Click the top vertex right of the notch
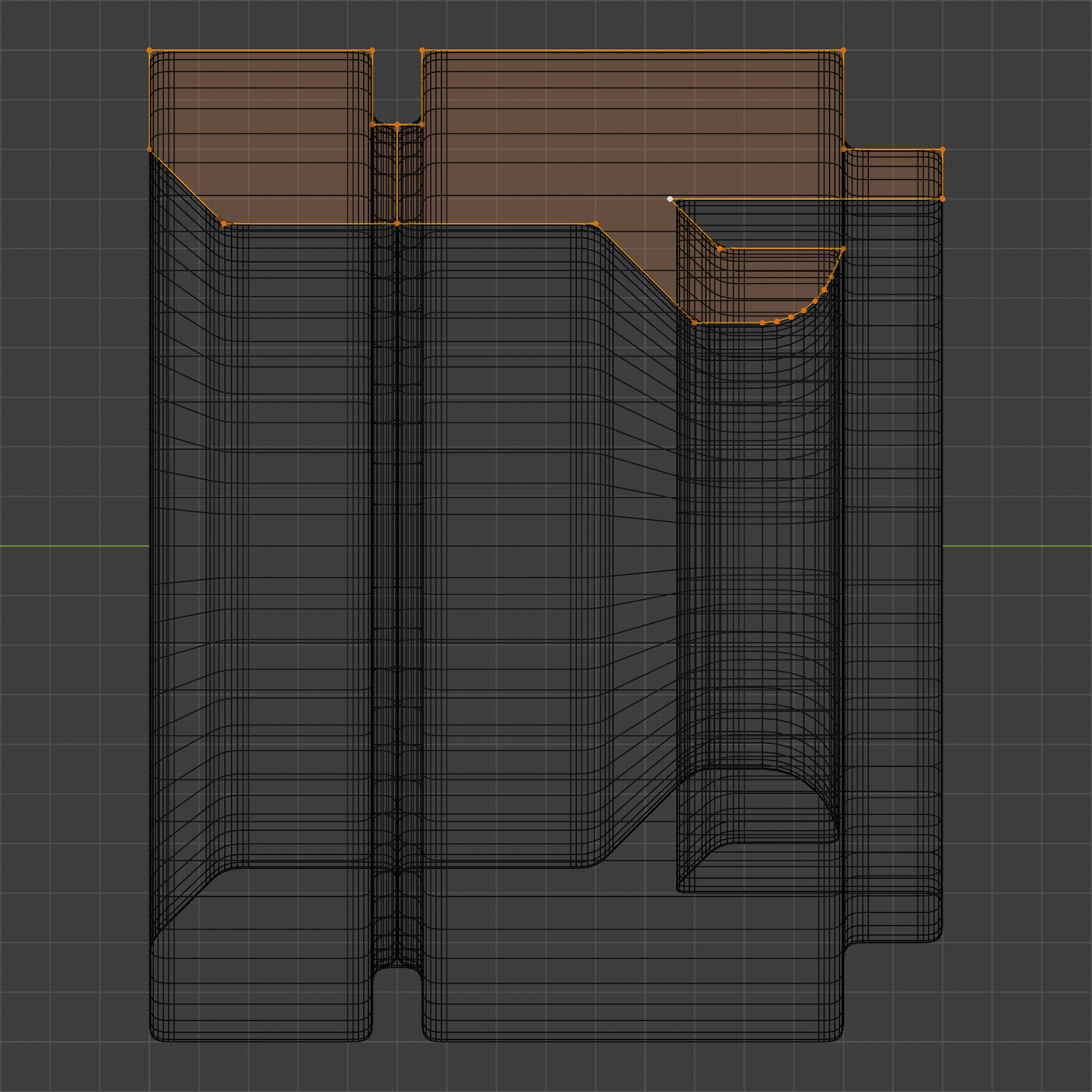1092x1092 pixels. (422, 50)
